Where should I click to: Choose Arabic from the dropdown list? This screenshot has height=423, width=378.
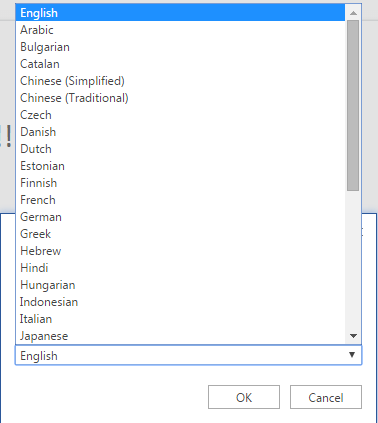[180, 30]
